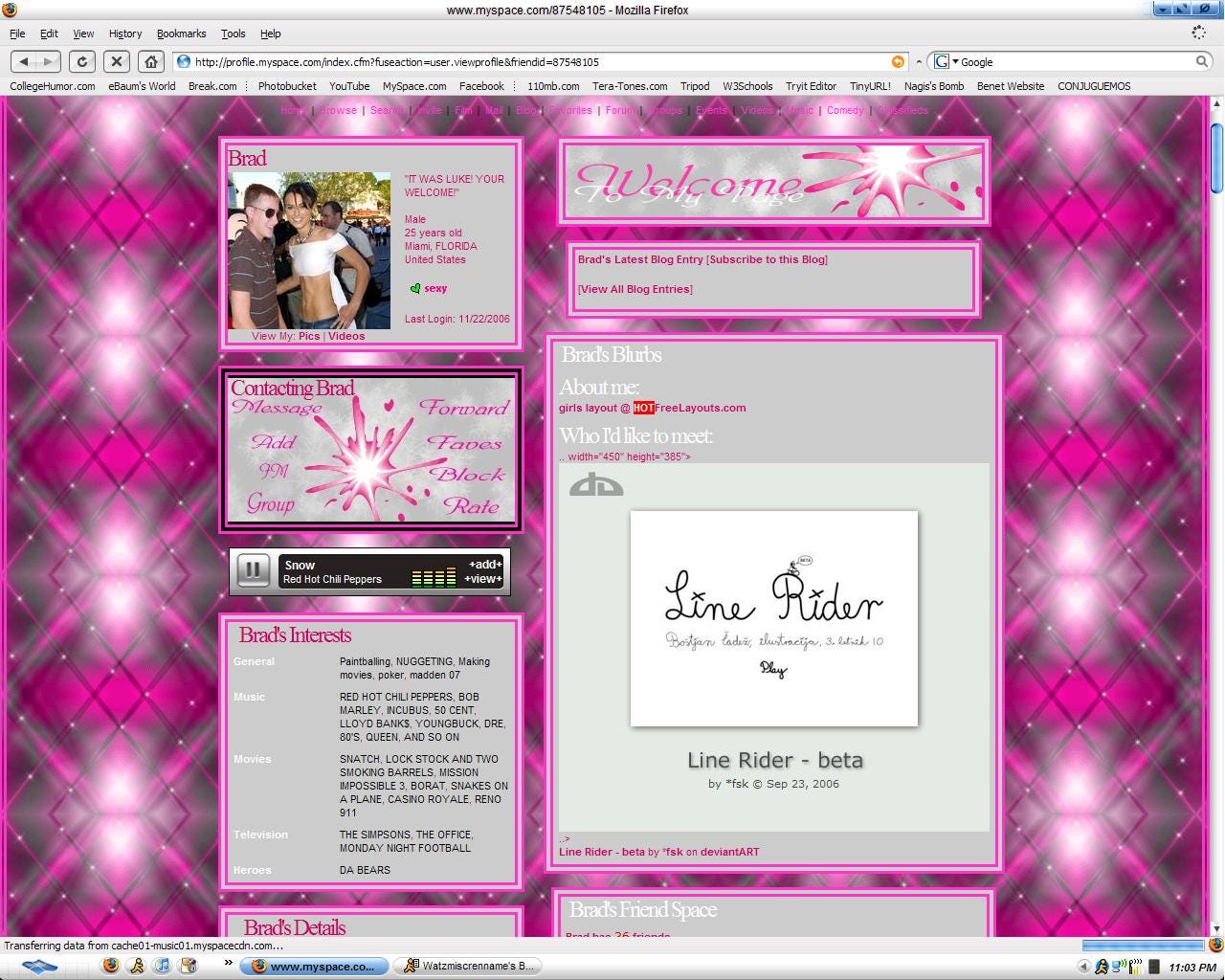Reload the page with the refresh button
The height and width of the screenshot is (980, 1225).
coord(82,61)
